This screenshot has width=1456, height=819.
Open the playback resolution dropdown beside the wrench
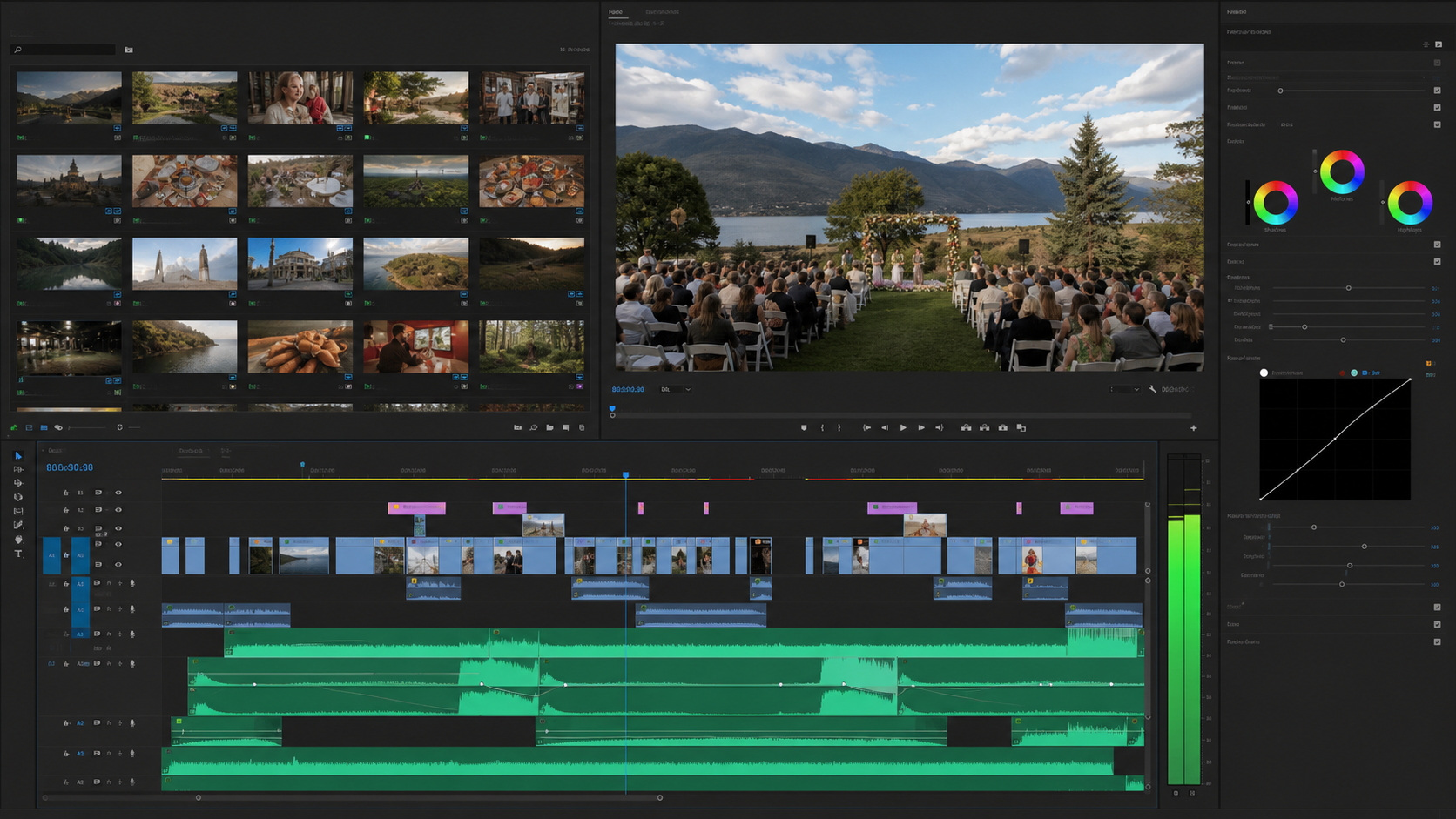1124,389
